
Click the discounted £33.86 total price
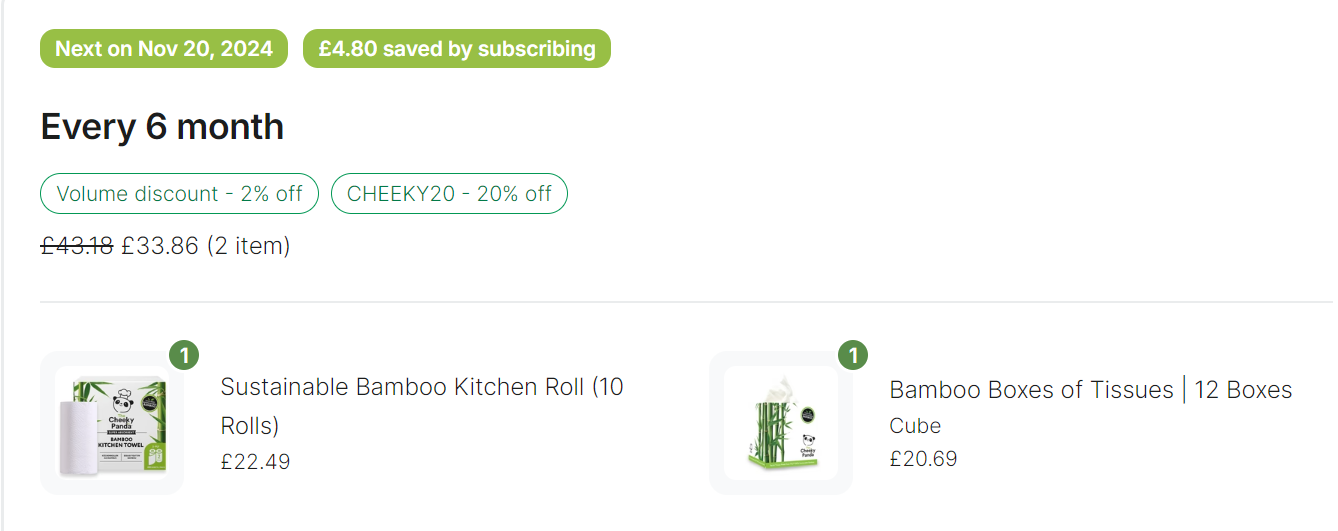coord(160,246)
